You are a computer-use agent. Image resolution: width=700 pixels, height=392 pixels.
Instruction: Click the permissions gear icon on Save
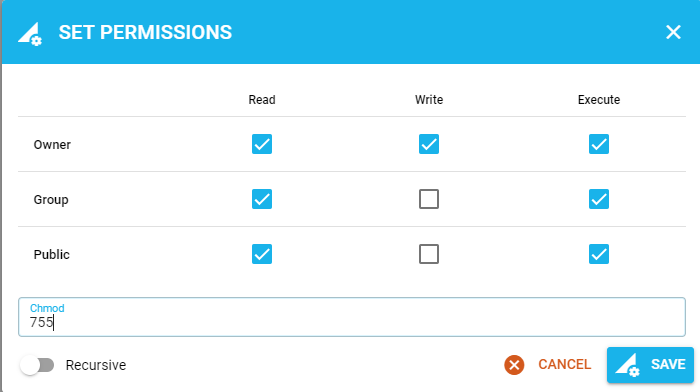point(627,365)
